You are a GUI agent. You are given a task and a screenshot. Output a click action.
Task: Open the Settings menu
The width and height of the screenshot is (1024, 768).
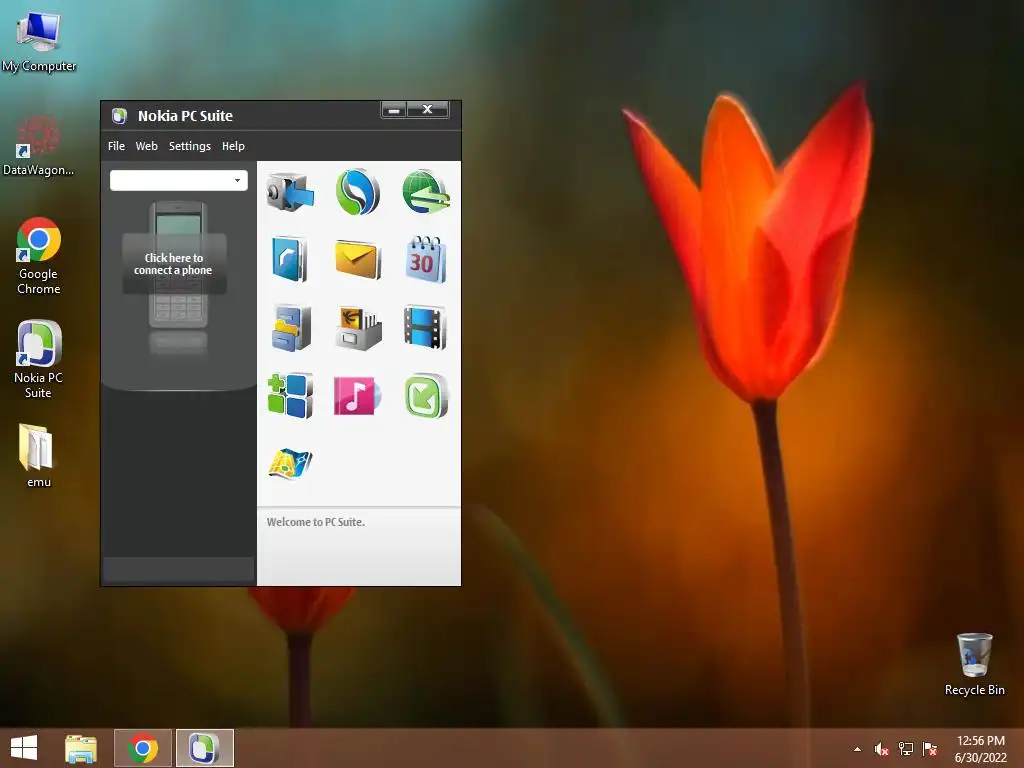point(189,146)
